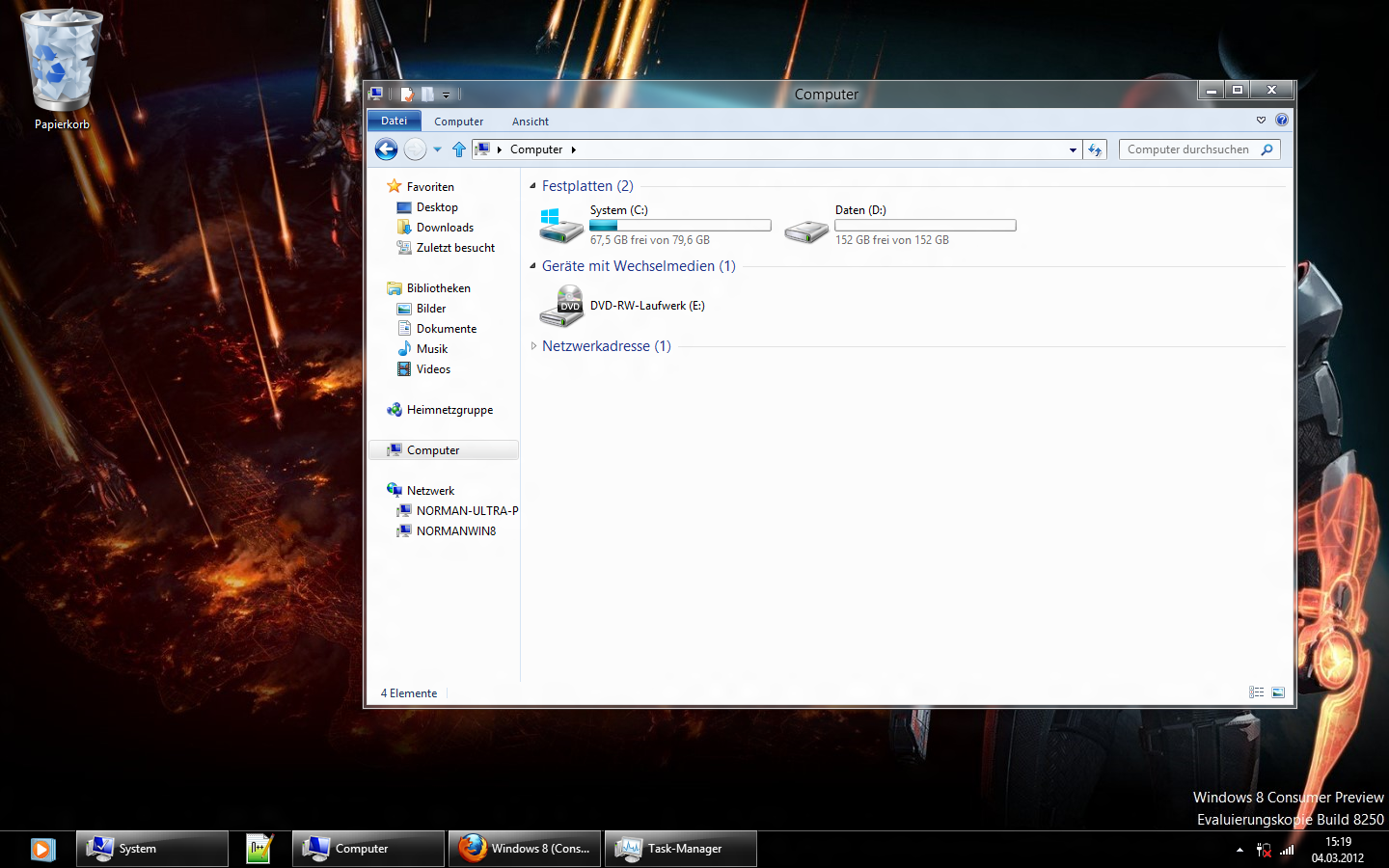Switch to Firefox Windows 8 taskbar button
The height and width of the screenshot is (868, 1389).
(x=525, y=849)
